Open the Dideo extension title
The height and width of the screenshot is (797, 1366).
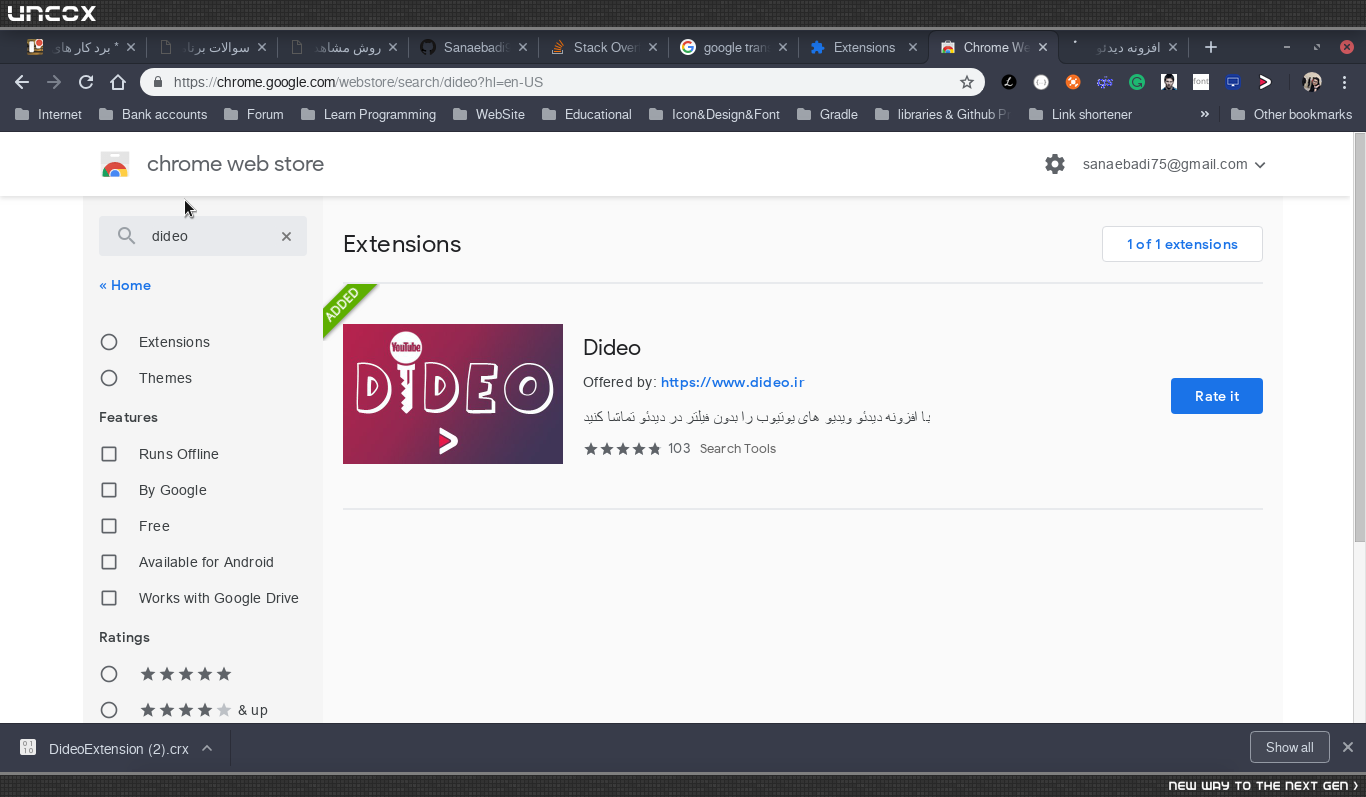pos(612,347)
